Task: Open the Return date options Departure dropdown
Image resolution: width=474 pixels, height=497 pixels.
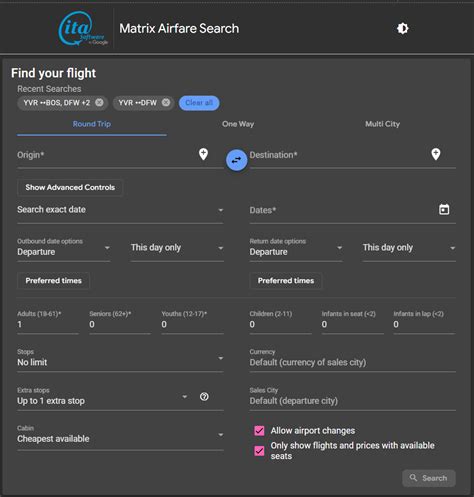Action: coord(296,248)
